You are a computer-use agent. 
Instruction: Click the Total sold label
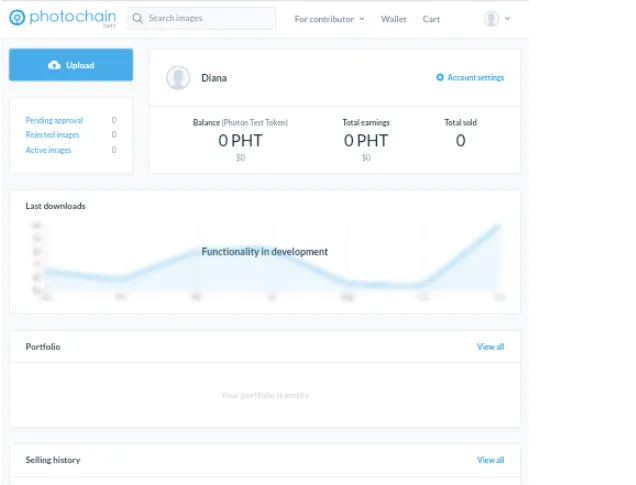pyautogui.click(x=460, y=122)
